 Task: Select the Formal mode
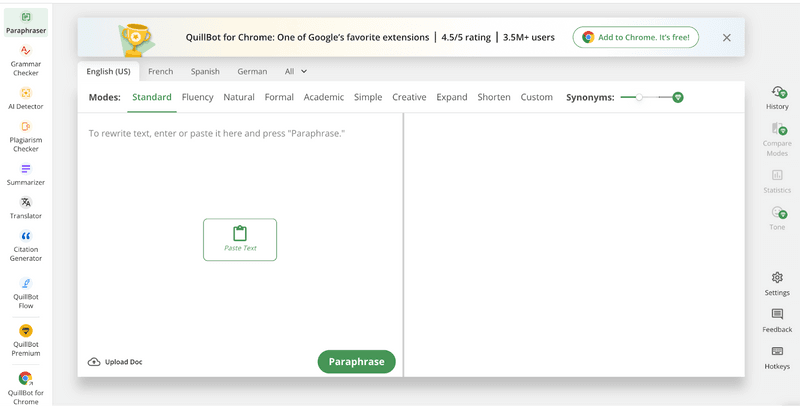tap(279, 97)
